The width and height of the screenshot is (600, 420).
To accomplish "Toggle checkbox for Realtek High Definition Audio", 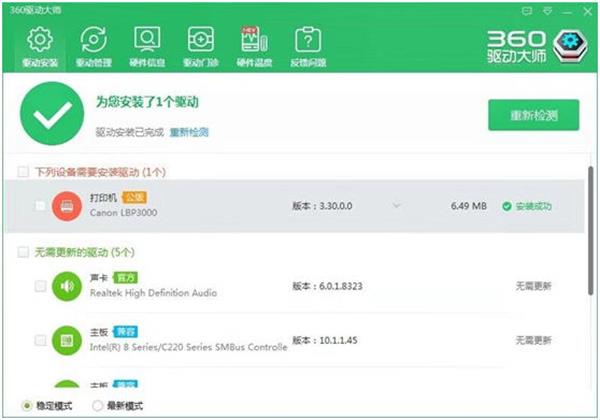I will tap(40, 286).
